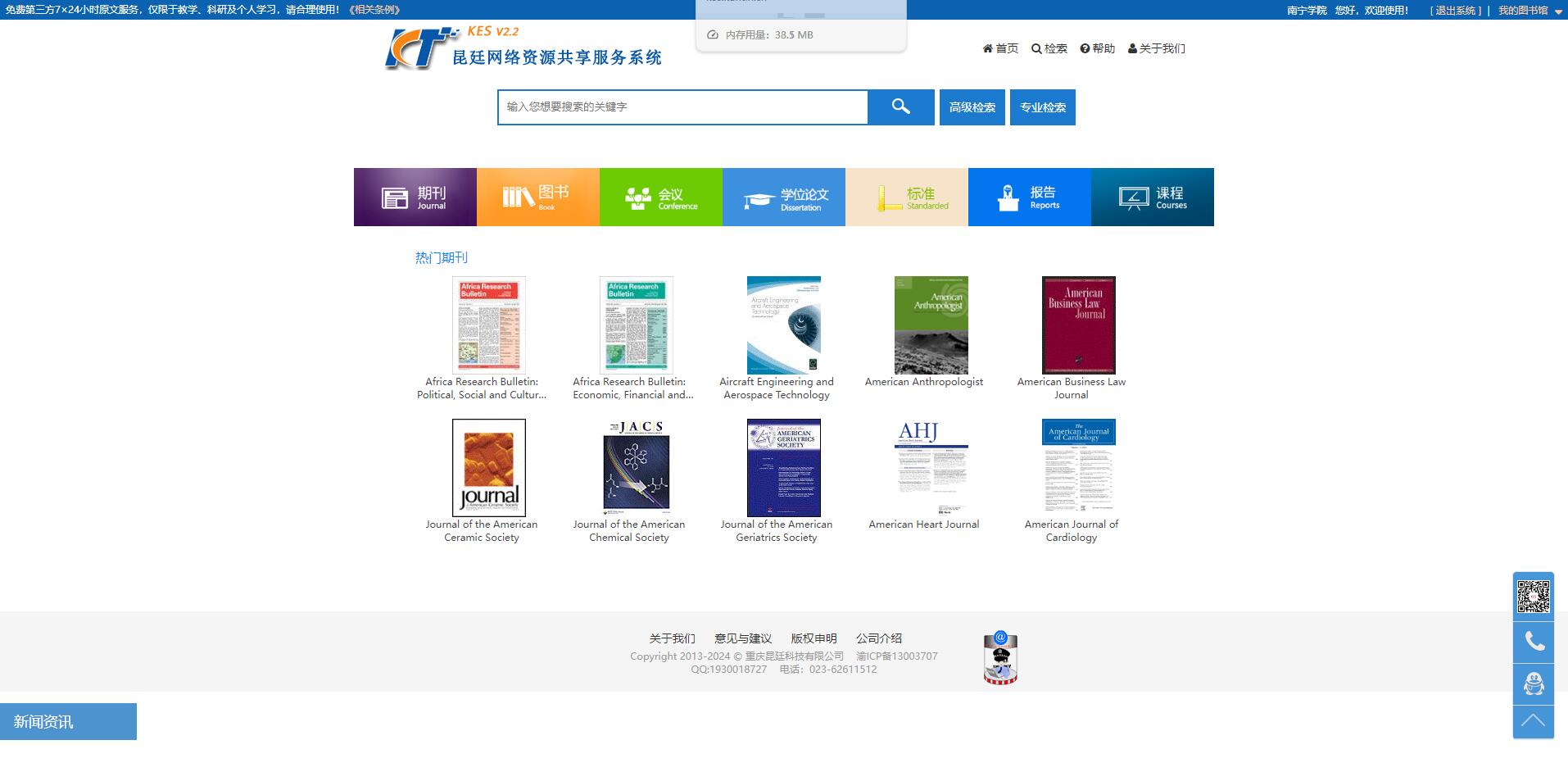
Task: Click the back-to-top arrow icon
Action: 1533,722
